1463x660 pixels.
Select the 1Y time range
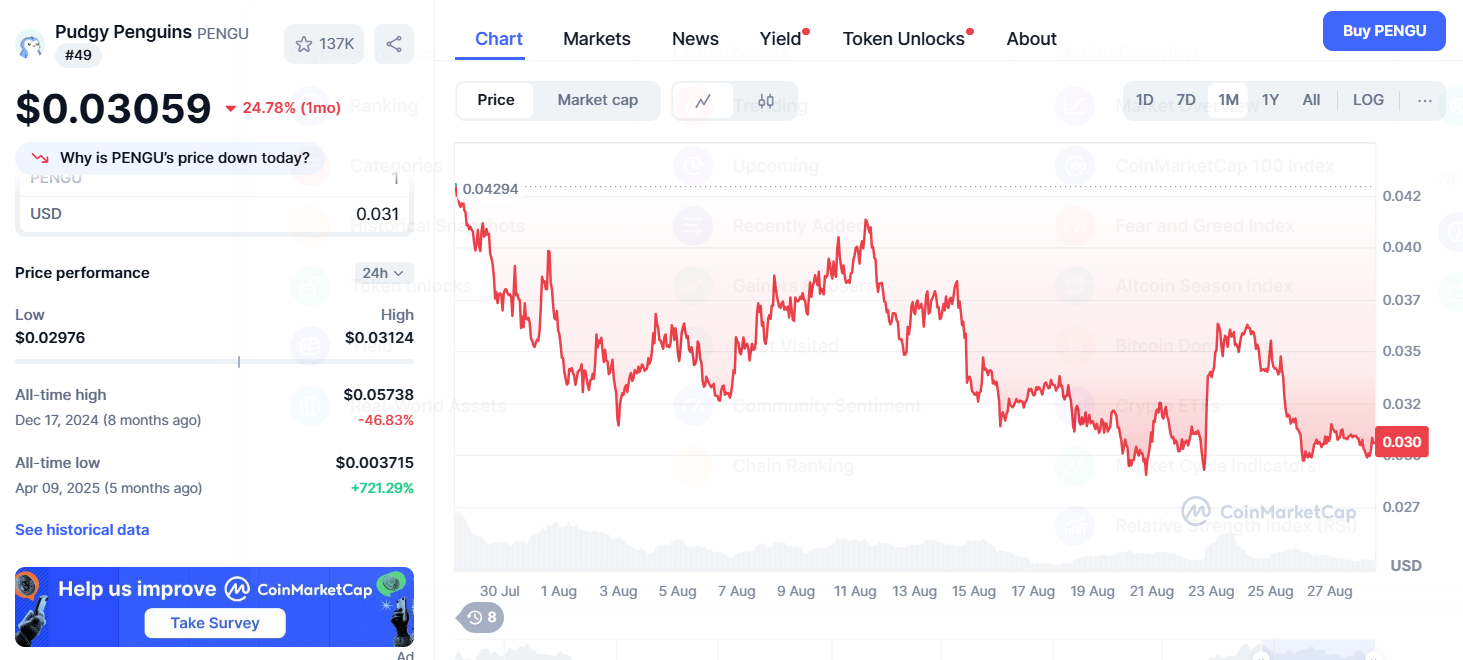[1270, 100]
